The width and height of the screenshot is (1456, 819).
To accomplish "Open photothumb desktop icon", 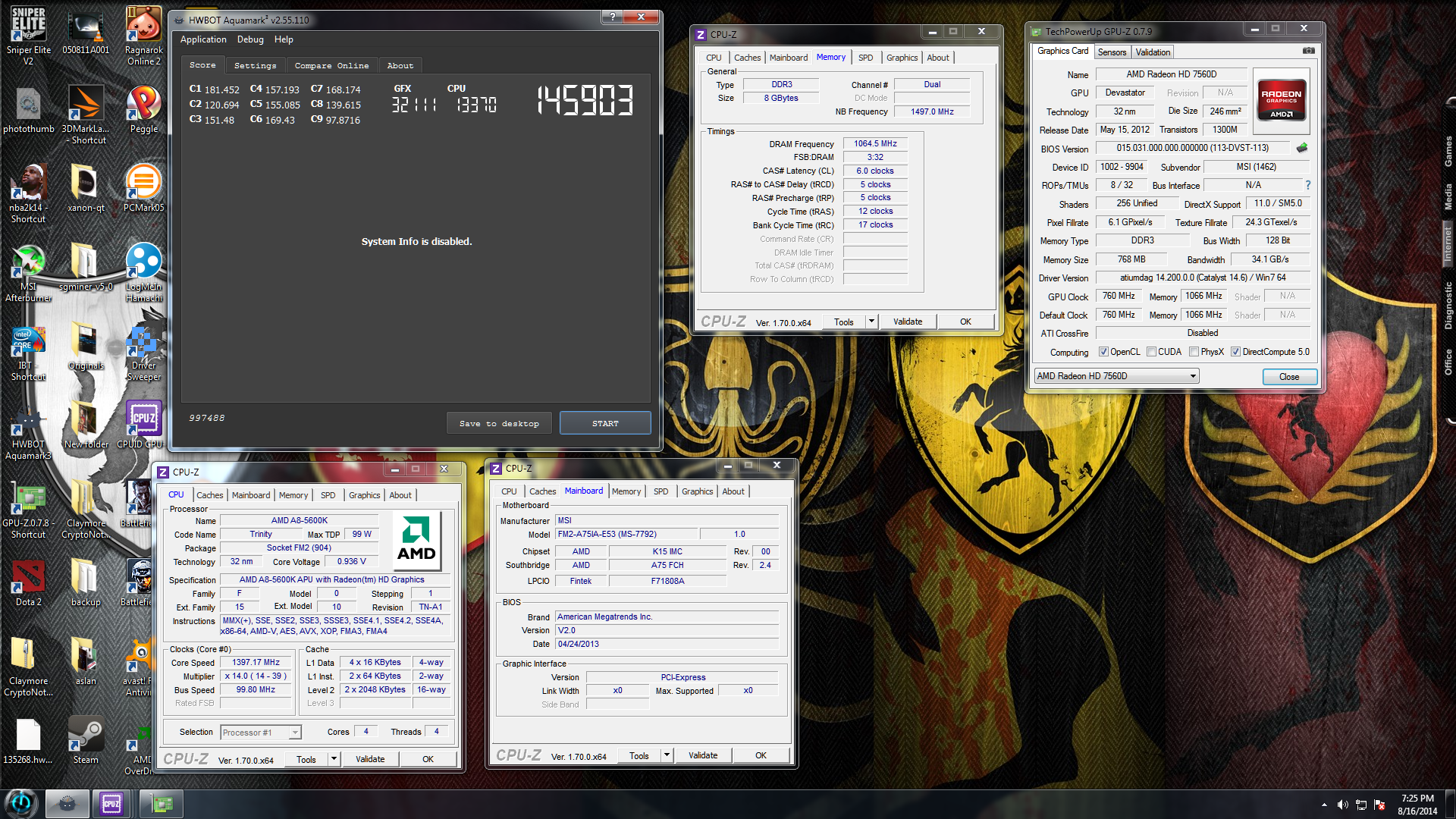I will (x=28, y=109).
